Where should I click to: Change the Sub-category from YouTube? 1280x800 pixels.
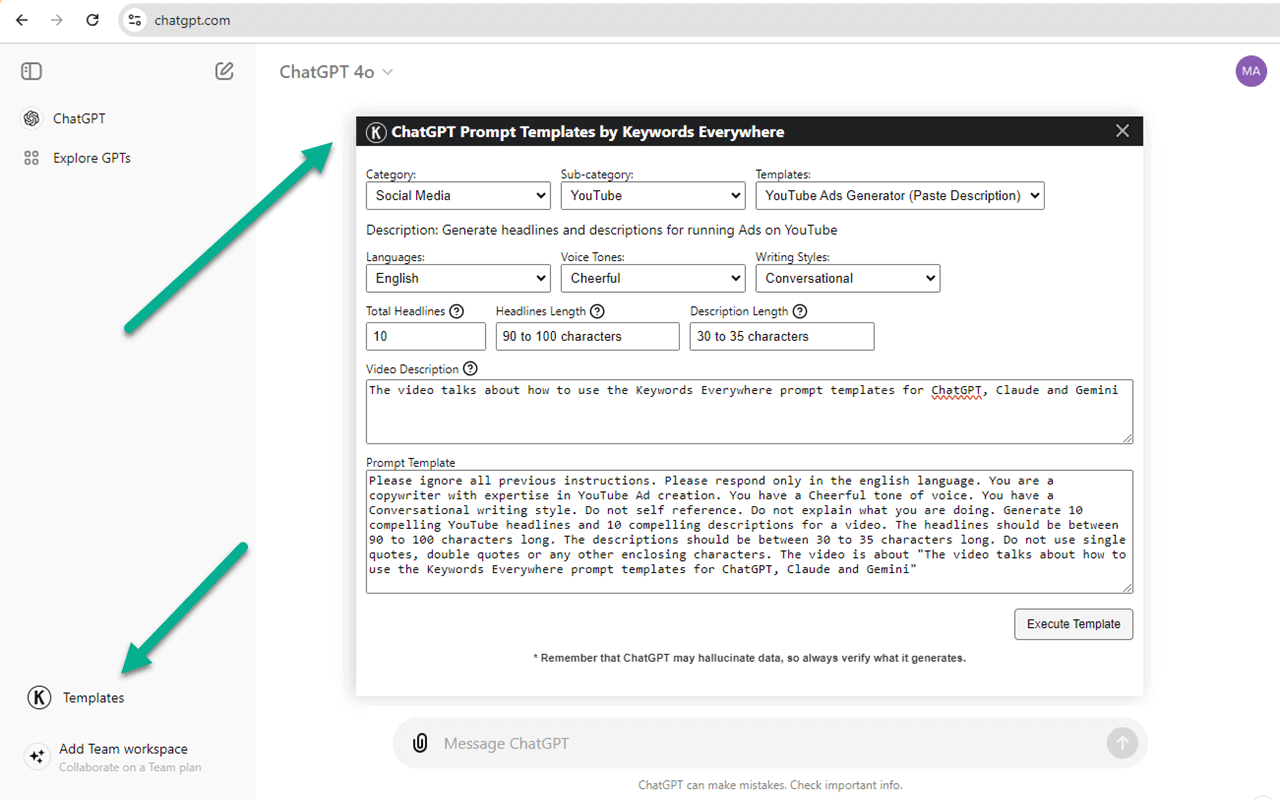[x=652, y=195]
